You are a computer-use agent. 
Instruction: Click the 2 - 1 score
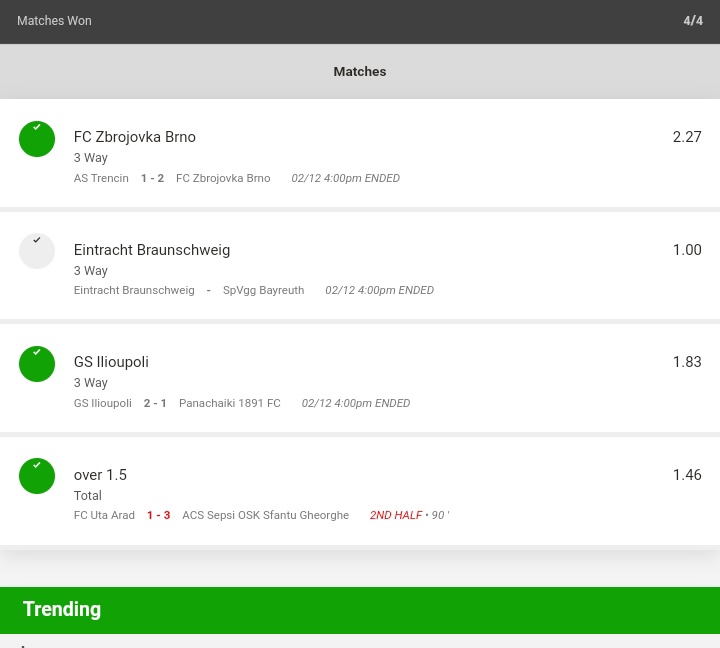tap(155, 403)
